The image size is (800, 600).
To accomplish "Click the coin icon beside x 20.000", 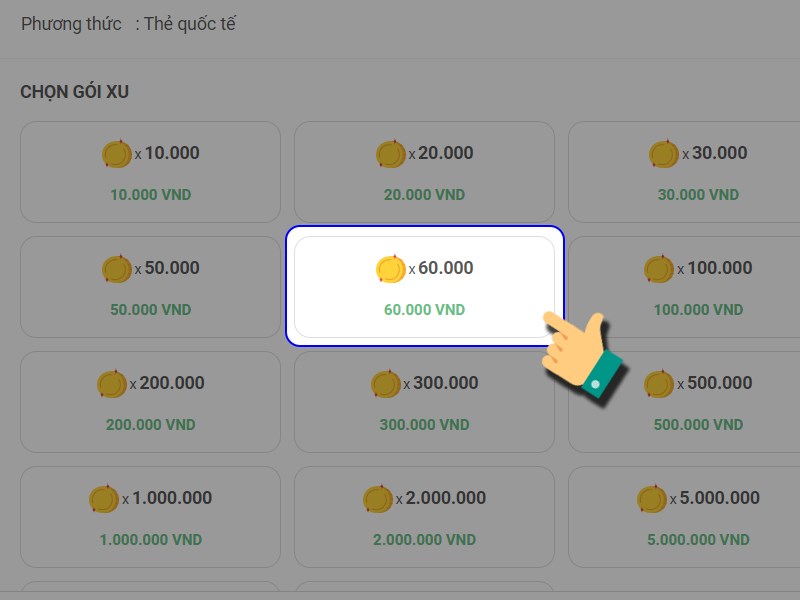I will pyautogui.click(x=390, y=154).
